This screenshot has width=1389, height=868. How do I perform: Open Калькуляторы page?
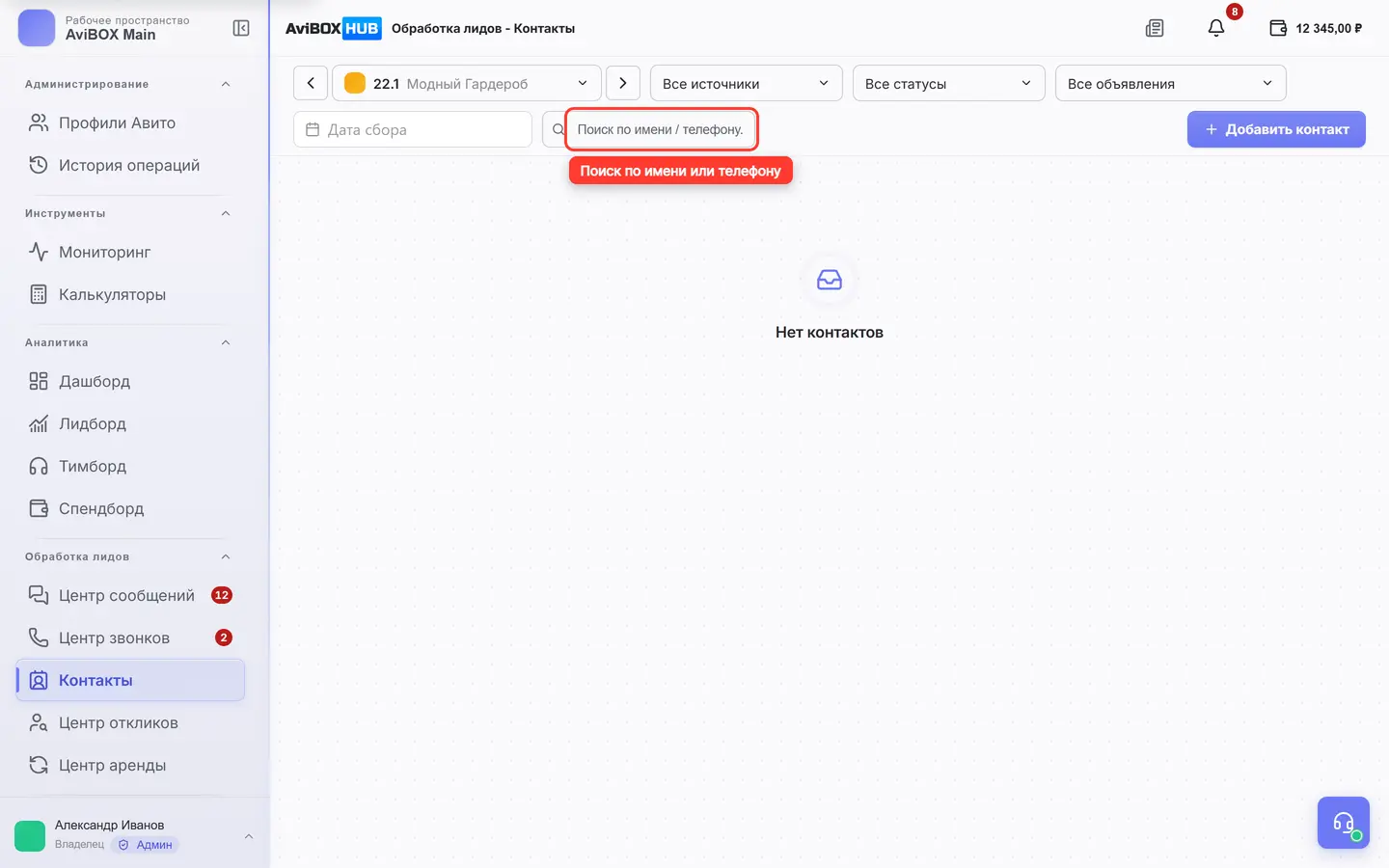click(x=130, y=294)
